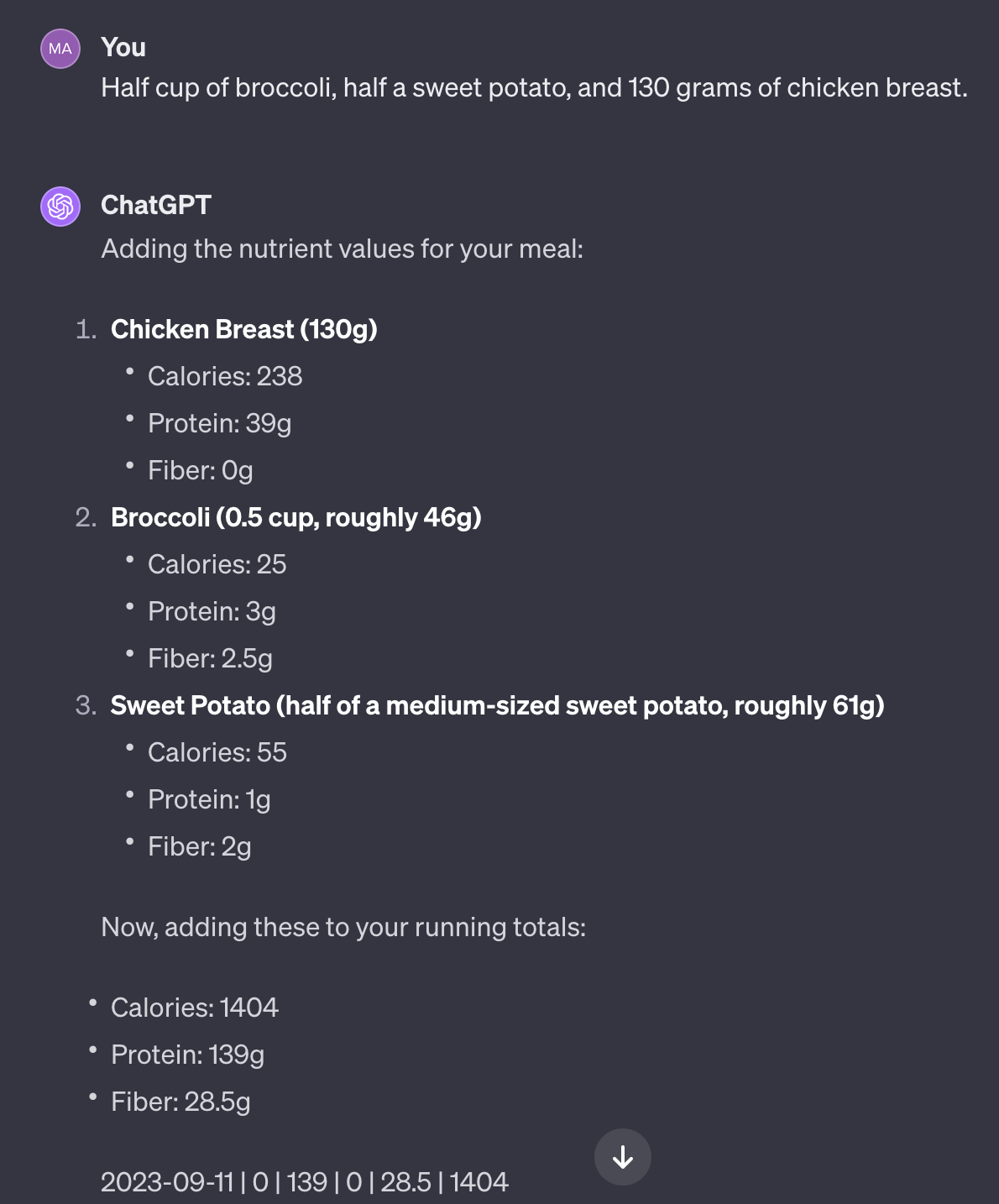The image size is (999, 1204).
Task: Click the "Calories: 55" bullet
Action: [x=217, y=752]
